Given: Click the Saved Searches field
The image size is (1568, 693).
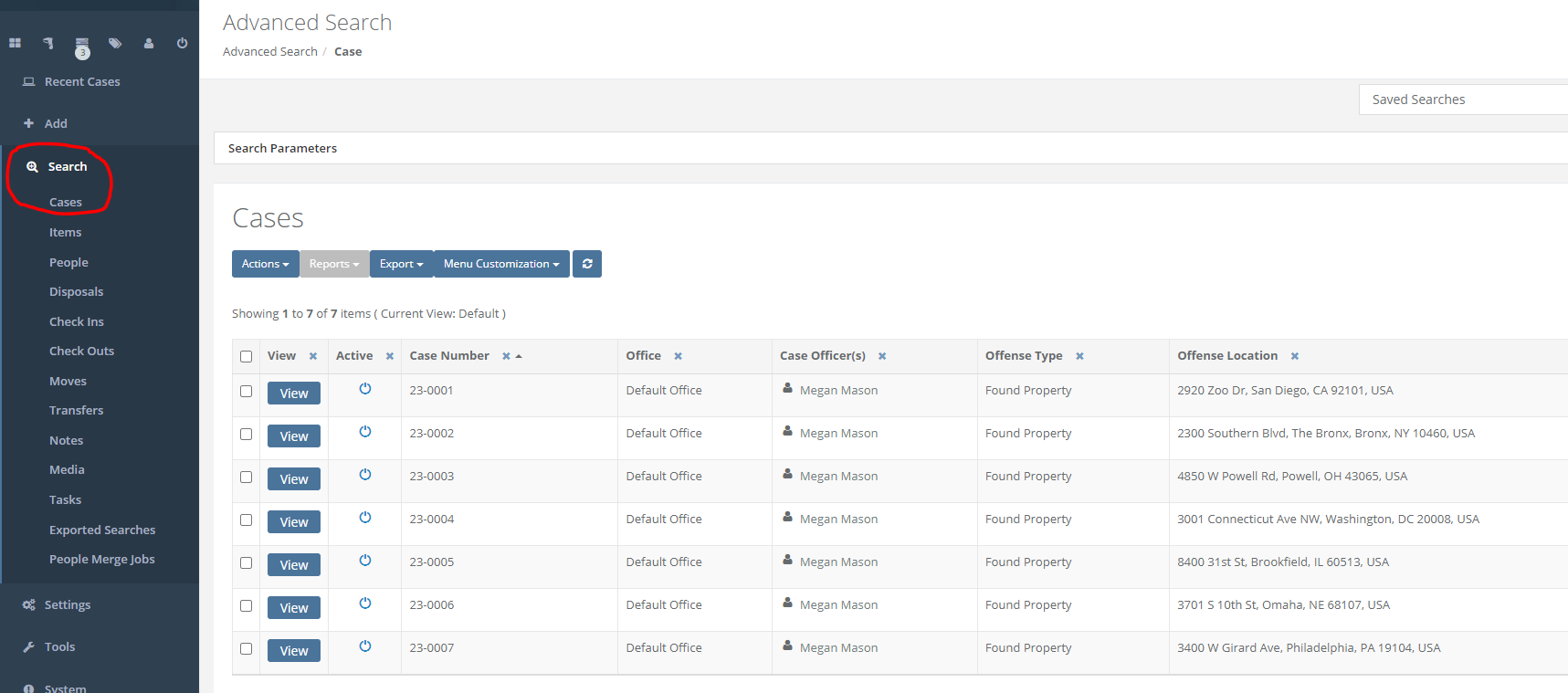Looking at the screenshot, I should coord(1461,100).
